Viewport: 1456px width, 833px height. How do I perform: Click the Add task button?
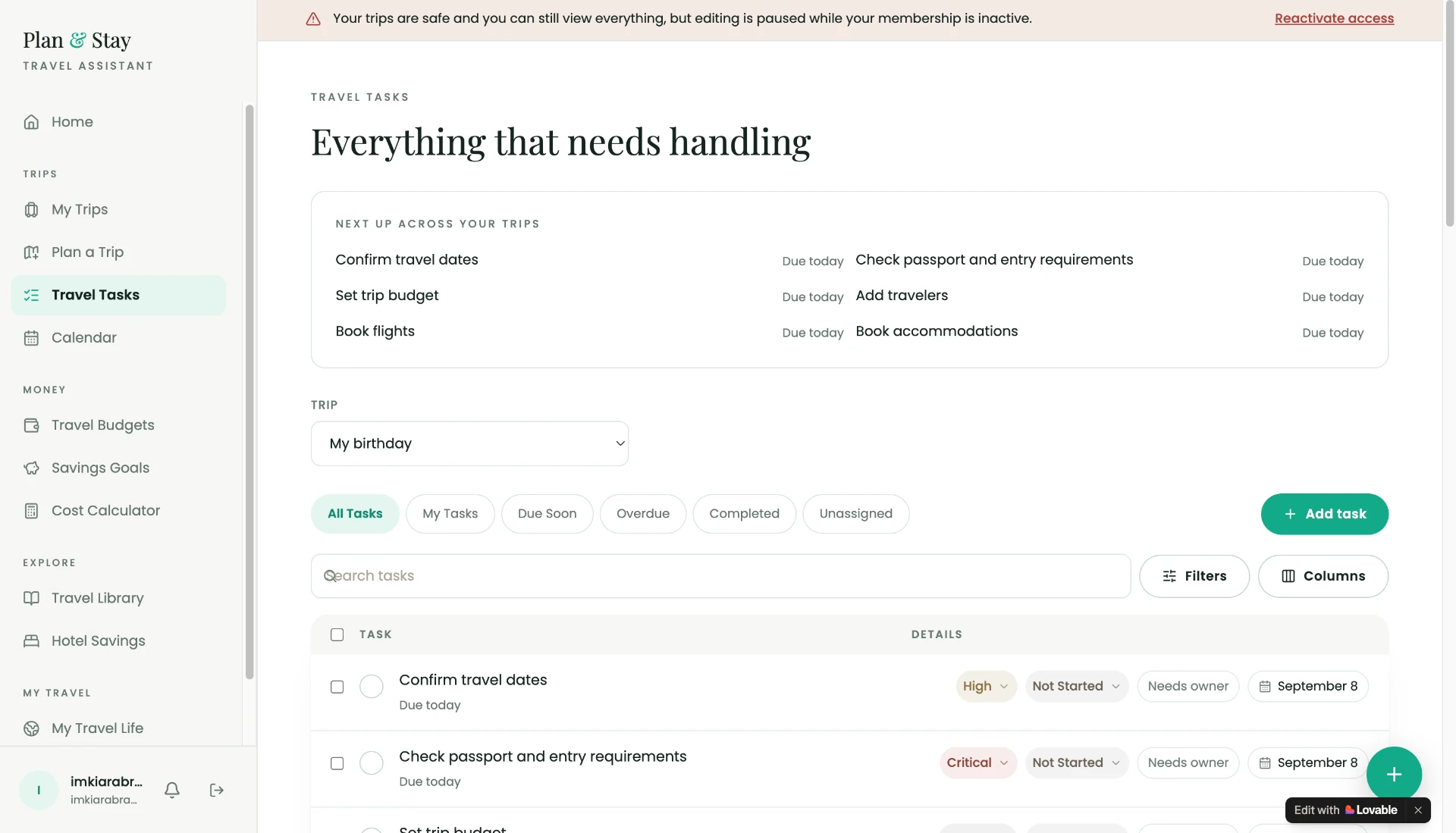pos(1324,514)
